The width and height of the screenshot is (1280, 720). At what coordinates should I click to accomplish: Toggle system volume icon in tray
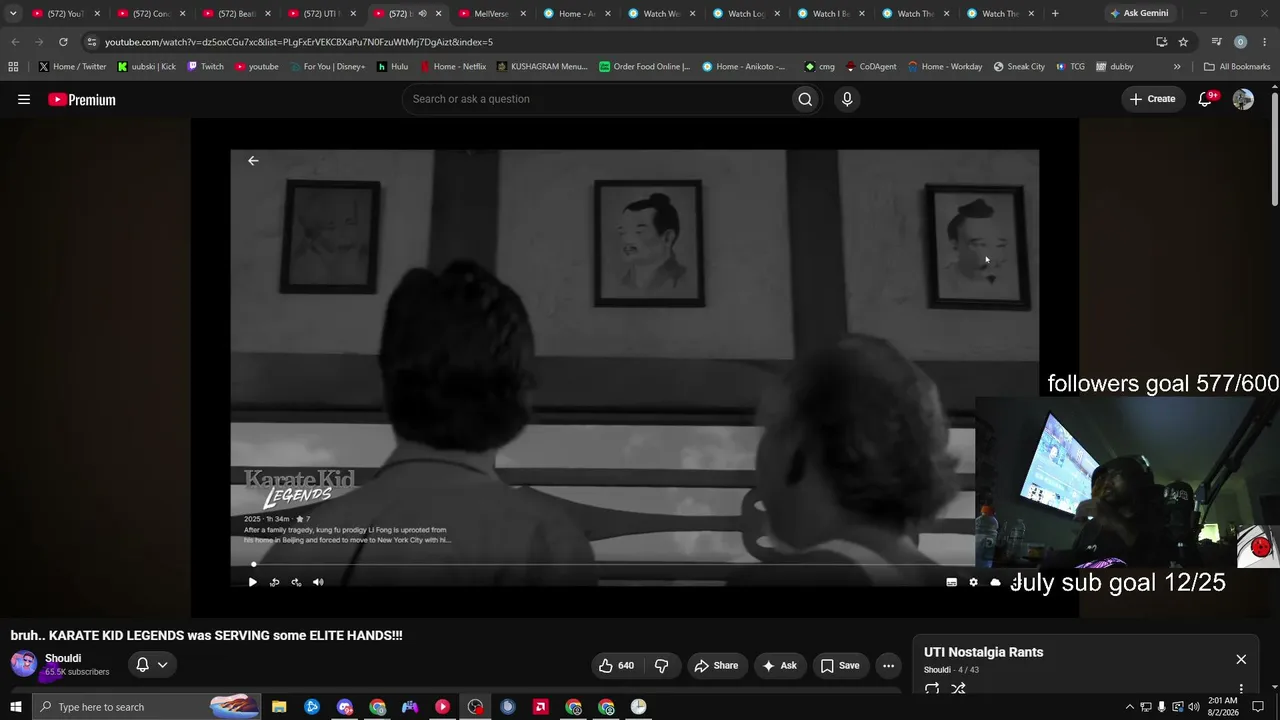[1193, 707]
